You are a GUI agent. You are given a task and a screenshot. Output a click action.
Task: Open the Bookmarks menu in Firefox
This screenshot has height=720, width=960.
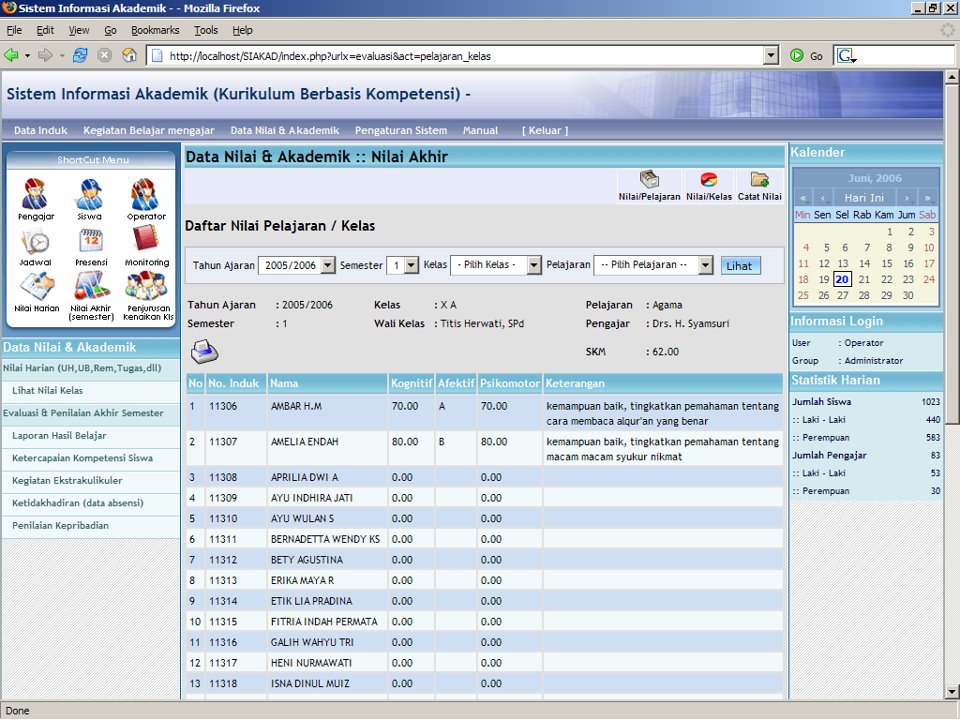click(155, 31)
